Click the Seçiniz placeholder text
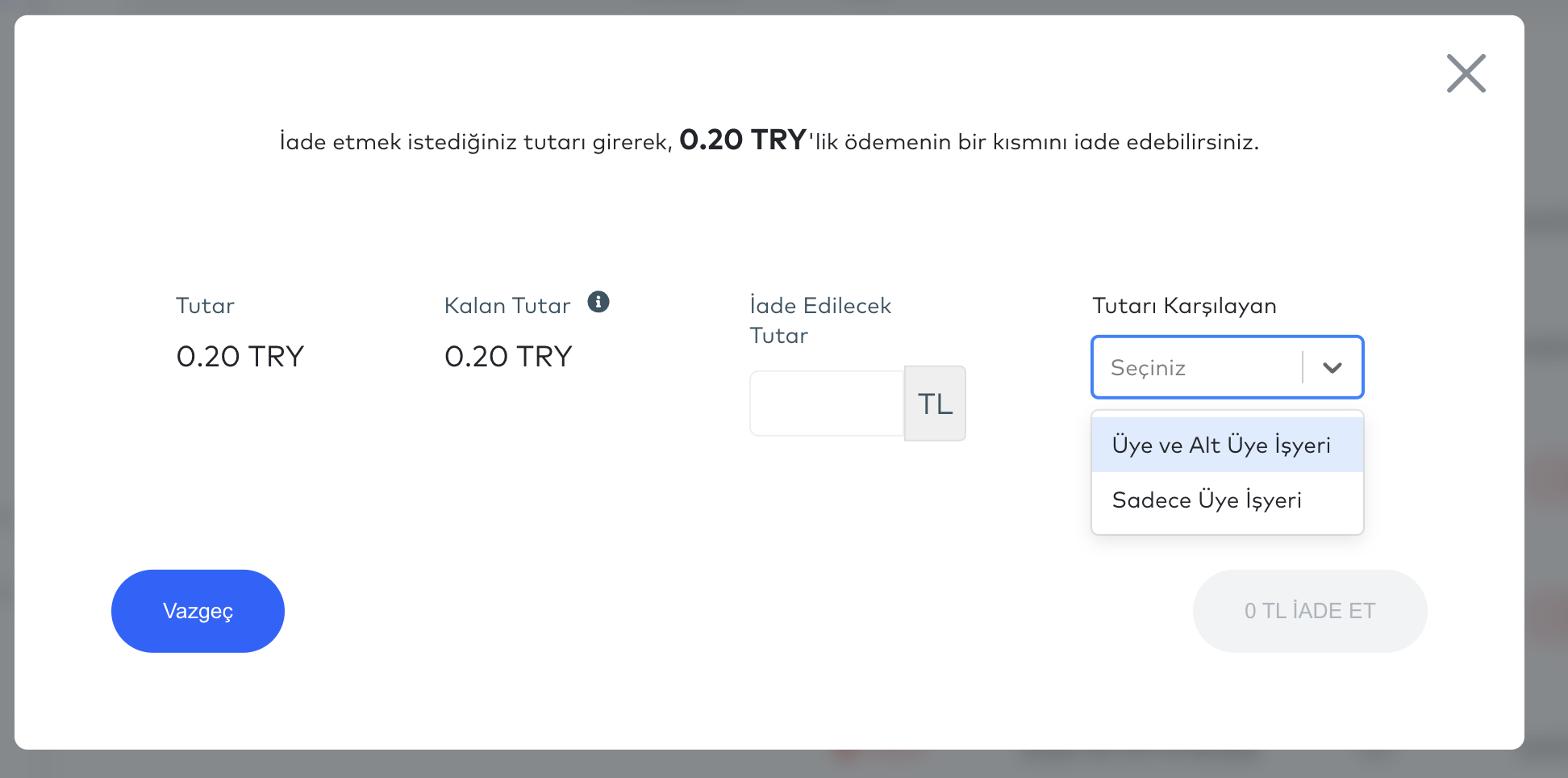 1148,368
